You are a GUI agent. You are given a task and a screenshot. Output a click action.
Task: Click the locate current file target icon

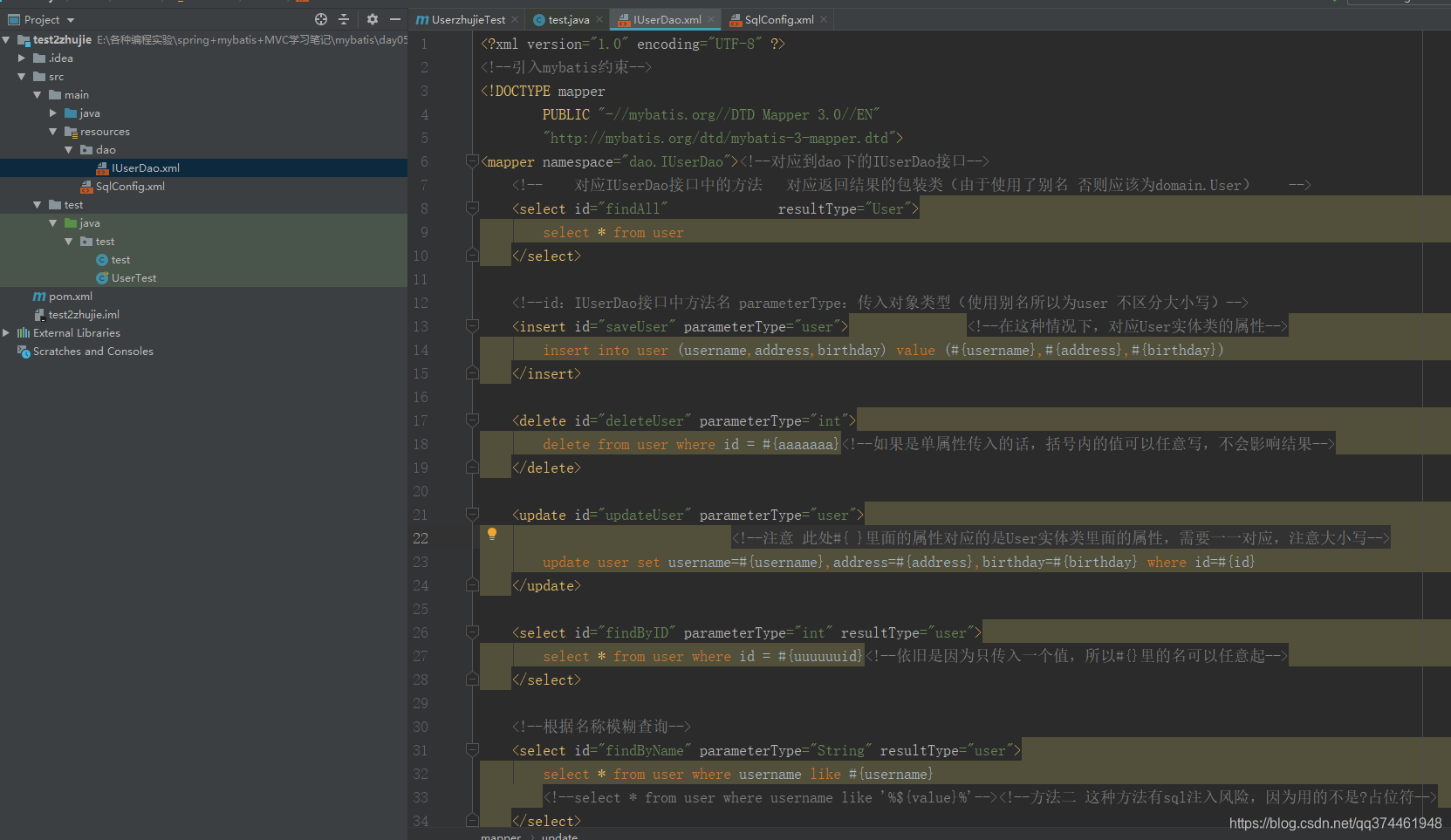[x=321, y=19]
